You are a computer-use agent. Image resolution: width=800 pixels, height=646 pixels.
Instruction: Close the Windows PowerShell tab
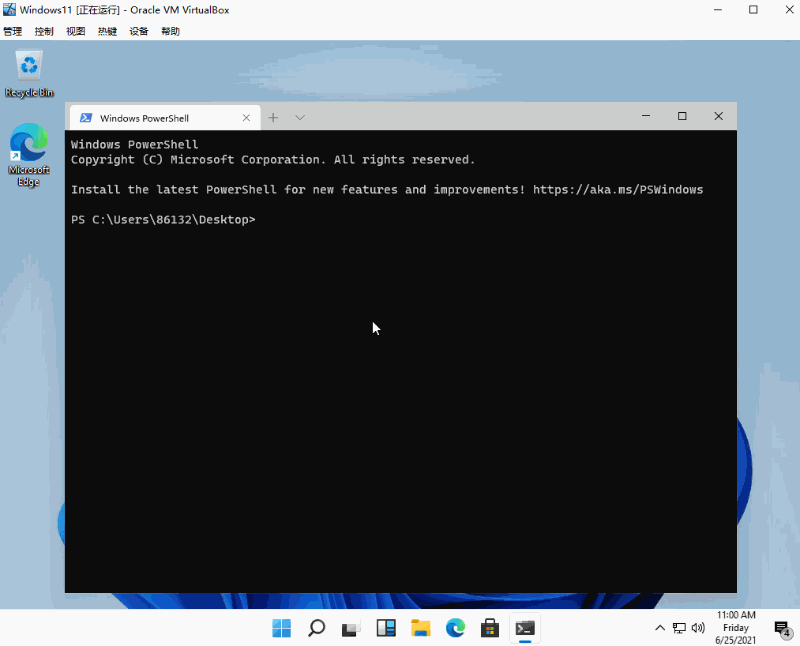(x=247, y=118)
